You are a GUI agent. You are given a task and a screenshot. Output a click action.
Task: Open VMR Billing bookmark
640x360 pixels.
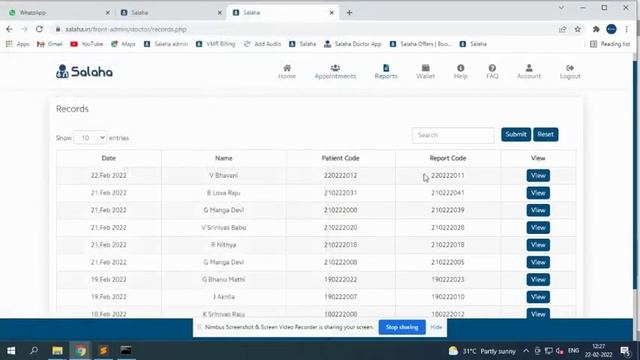pos(216,44)
